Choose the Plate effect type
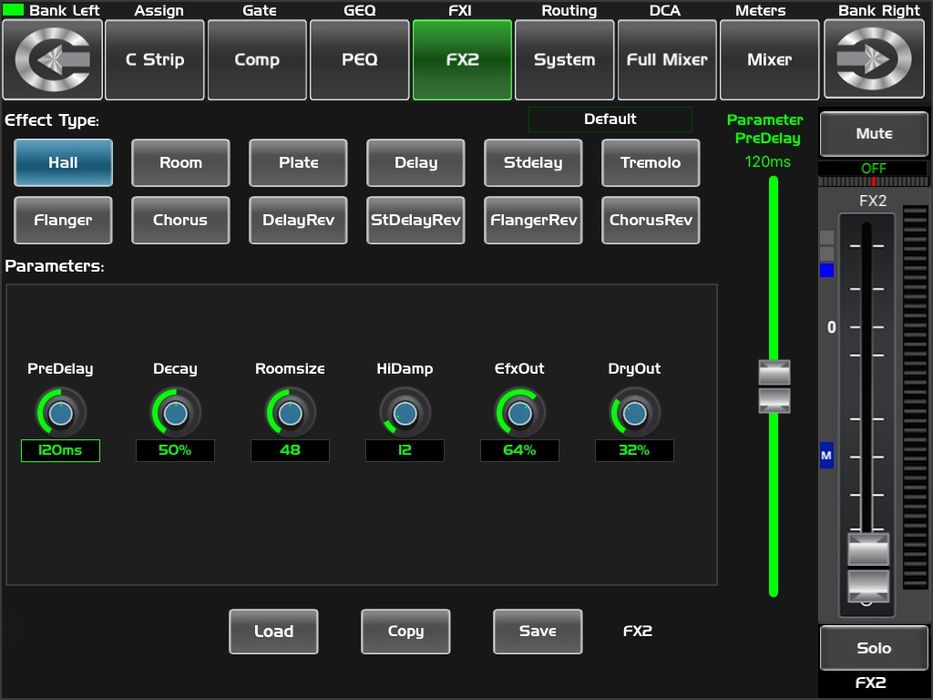933x700 pixels. pos(298,162)
